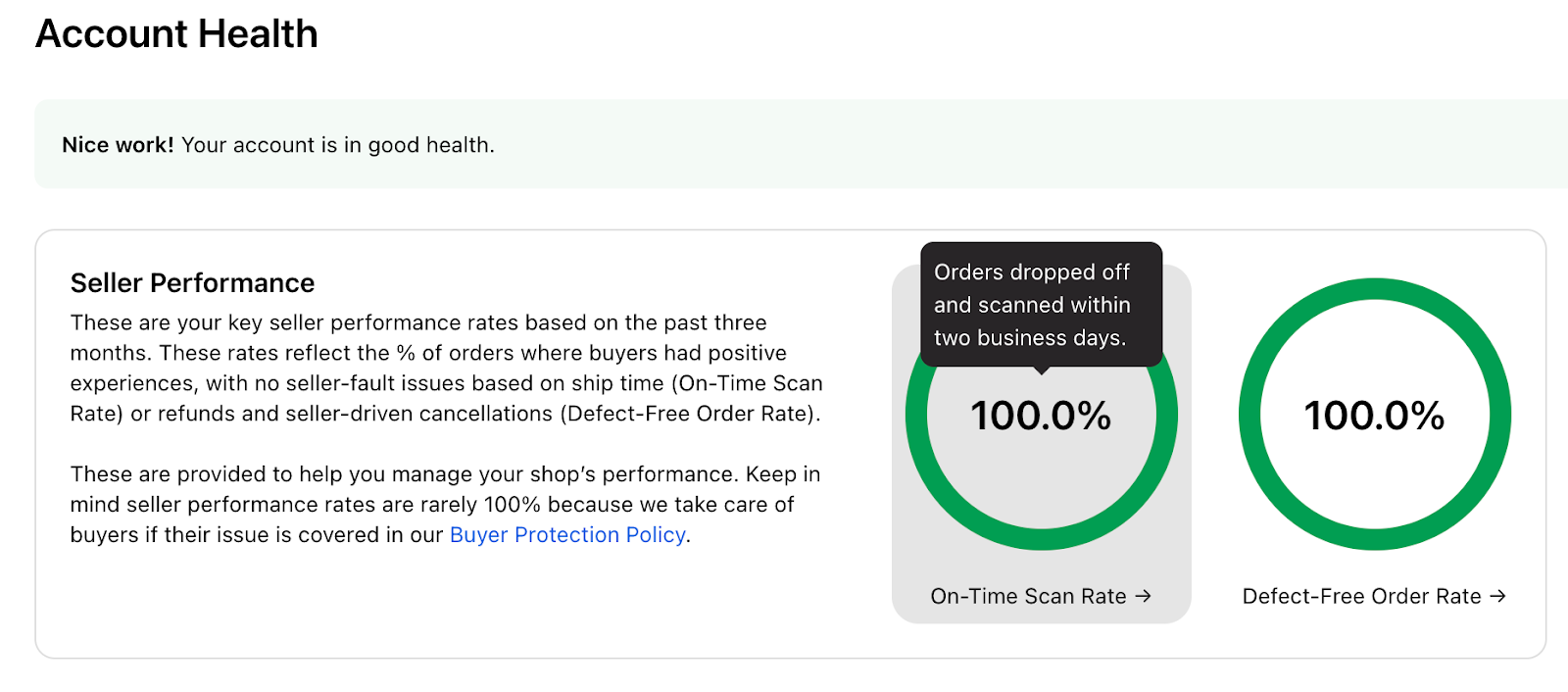The image size is (1568, 692).
Task: Click the arrow icon beside Defect-Free Order Rate
Action: click(x=1497, y=596)
